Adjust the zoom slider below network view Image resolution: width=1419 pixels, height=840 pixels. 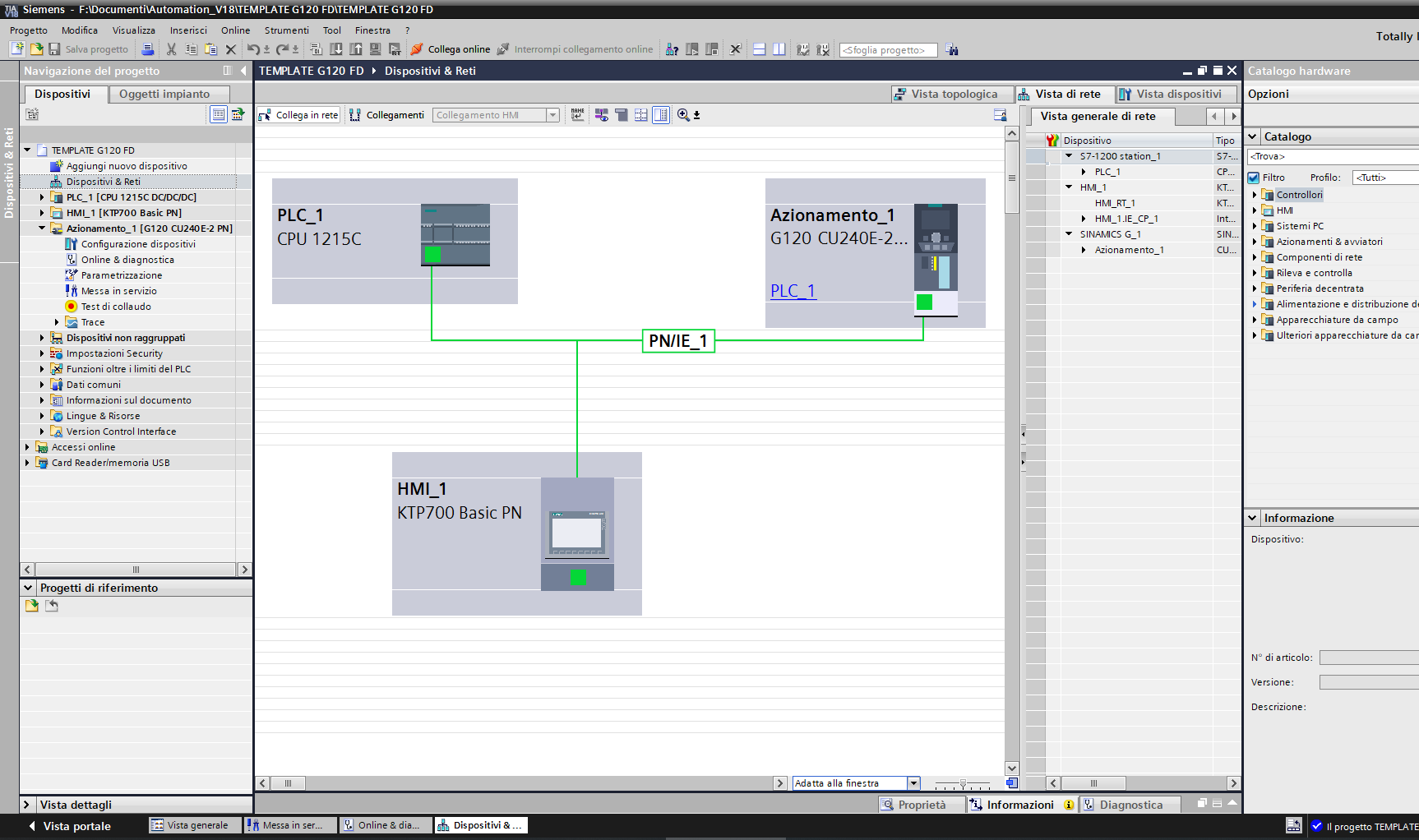pos(963,783)
